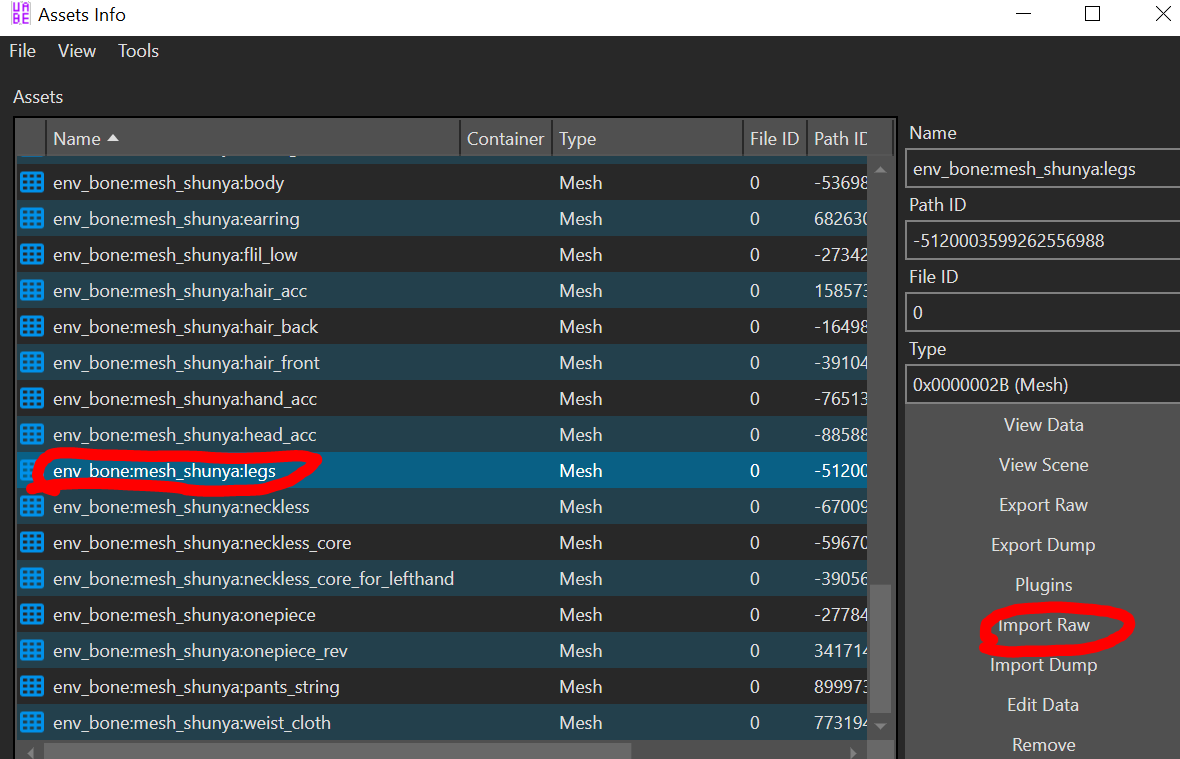Image resolution: width=1180 pixels, height=759 pixels.
Task: Click the Path ID field with -5120003599262556988
Action: pyautogui.click(x=1043, y=241)
